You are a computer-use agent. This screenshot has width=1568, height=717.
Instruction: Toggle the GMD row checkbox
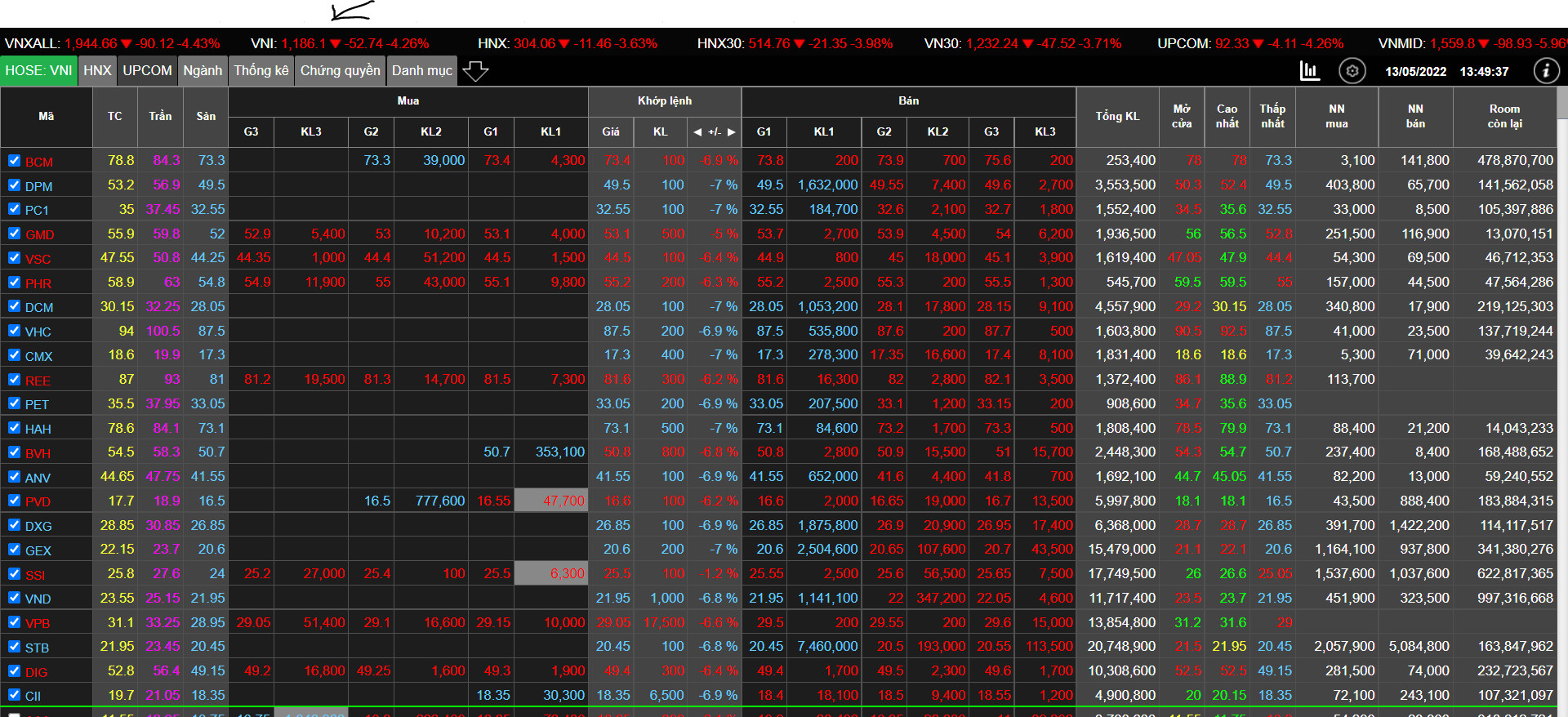(x=14, y=234)
